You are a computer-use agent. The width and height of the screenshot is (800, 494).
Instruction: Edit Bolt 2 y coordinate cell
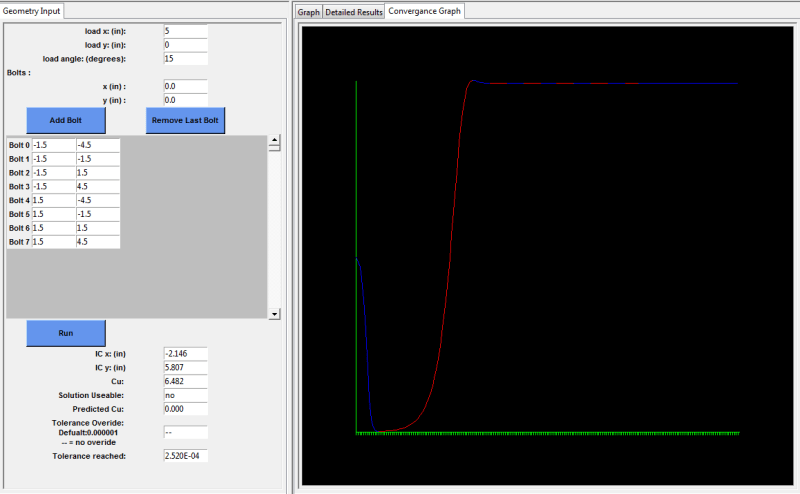98,172
